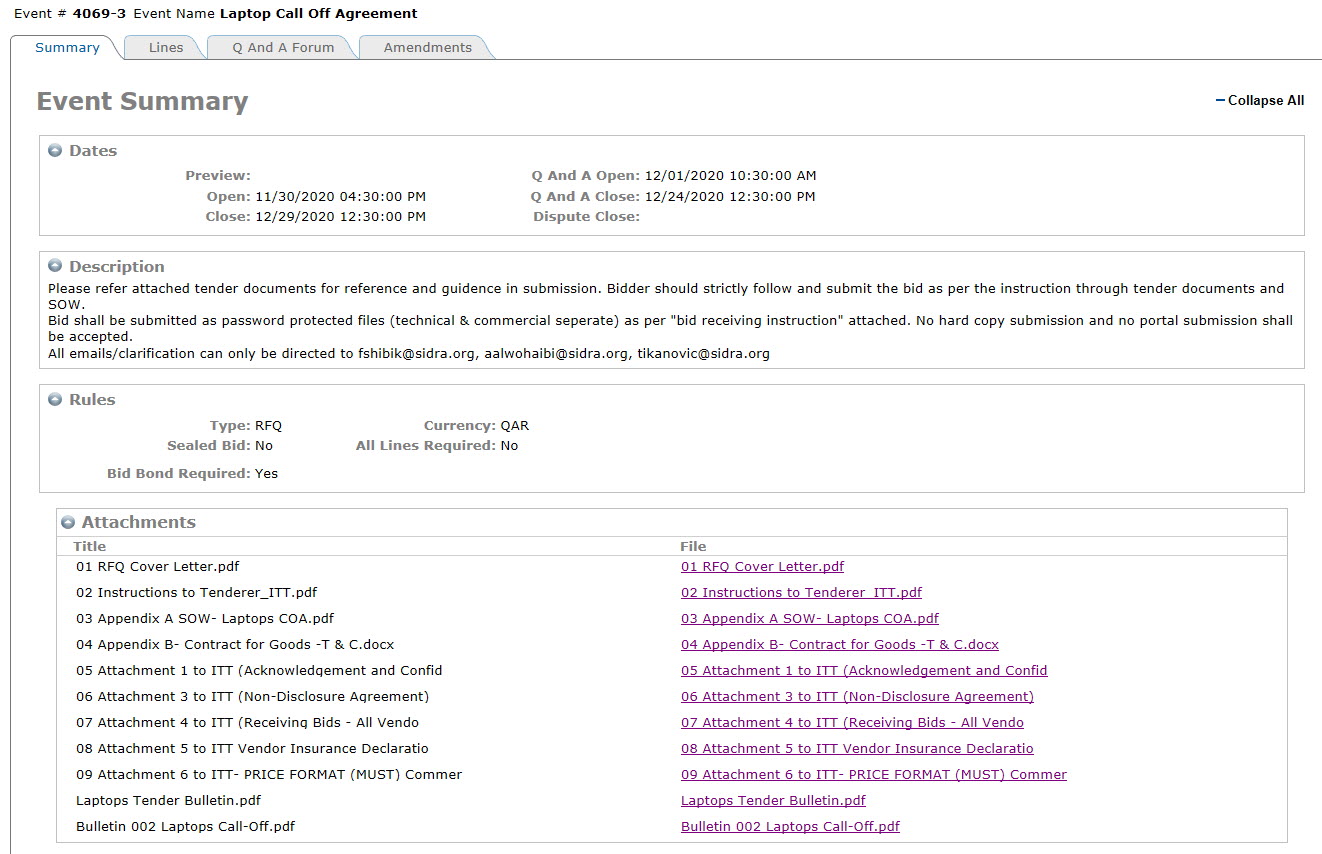Click the Sealed Bid value No
1322x854 pixels.
(x=264, y=445)
